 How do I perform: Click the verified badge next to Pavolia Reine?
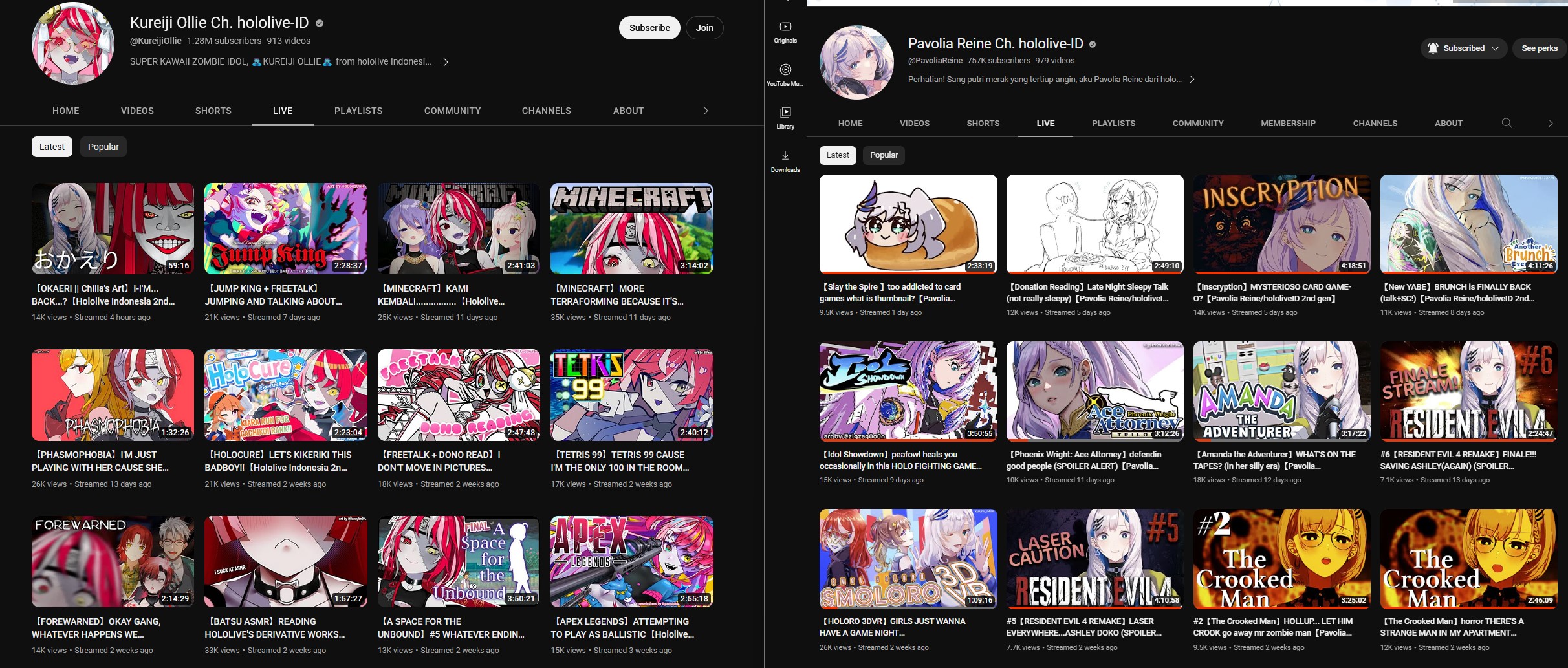(x=1093, y=44)
